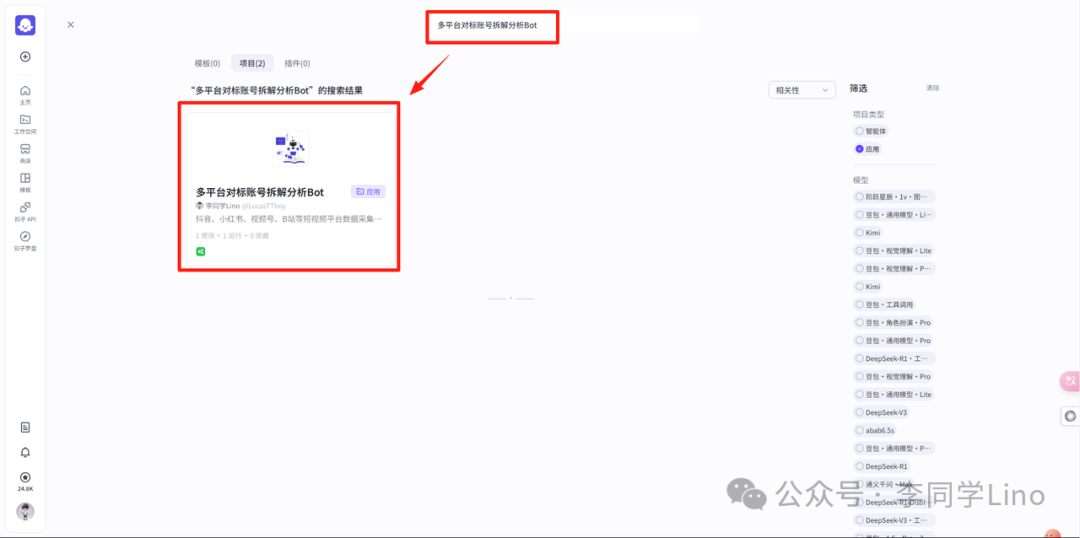The height and width of the screenshot is (538, 1080).
Task: Click the green share icon on the Bot card
Action: pos(200,251)
